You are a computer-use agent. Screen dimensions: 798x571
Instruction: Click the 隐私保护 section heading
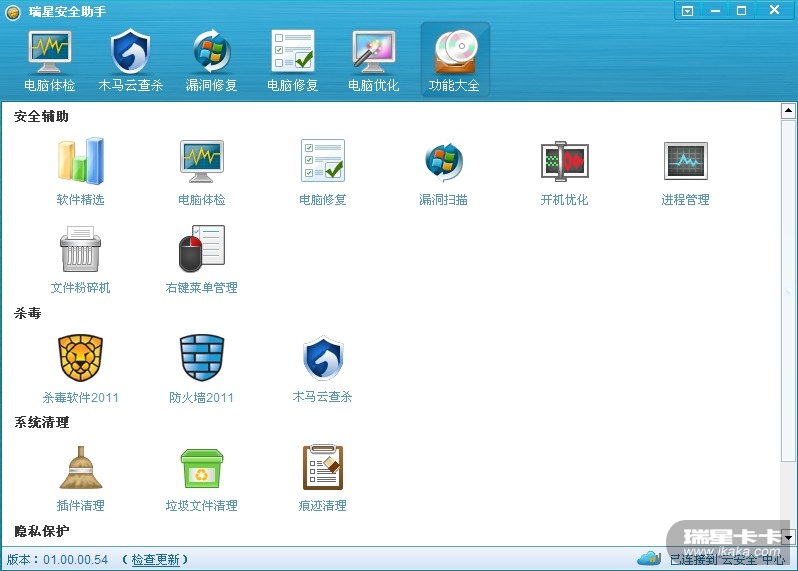coord(41,531)
